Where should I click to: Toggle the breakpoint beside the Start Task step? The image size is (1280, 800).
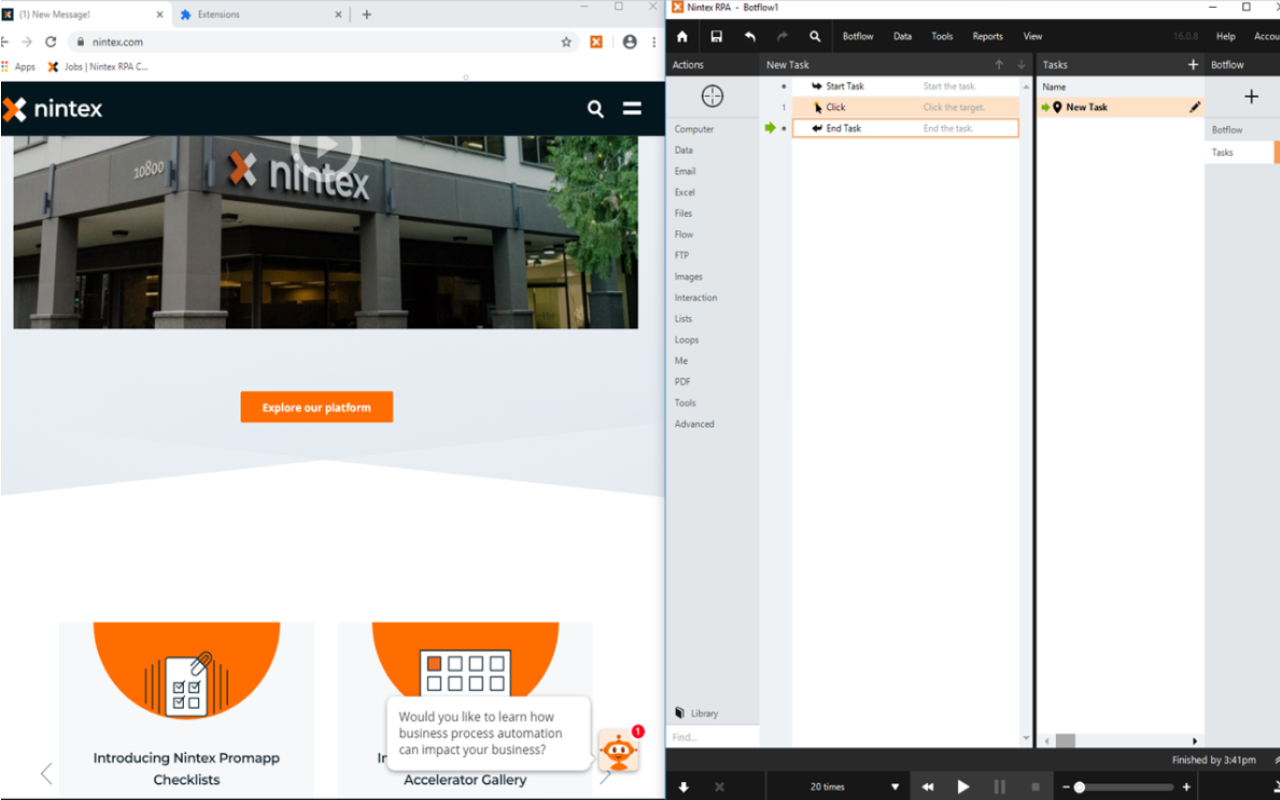click(784, 85)
